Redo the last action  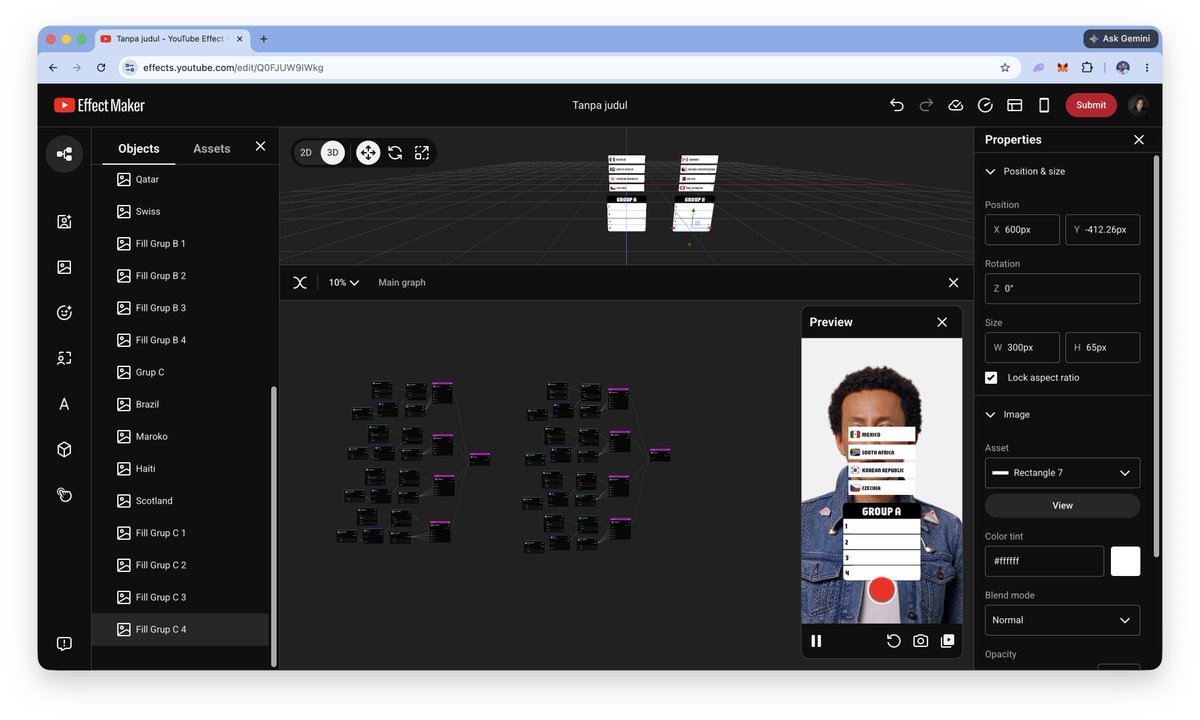pyautogui.click(x=926, y=105)
